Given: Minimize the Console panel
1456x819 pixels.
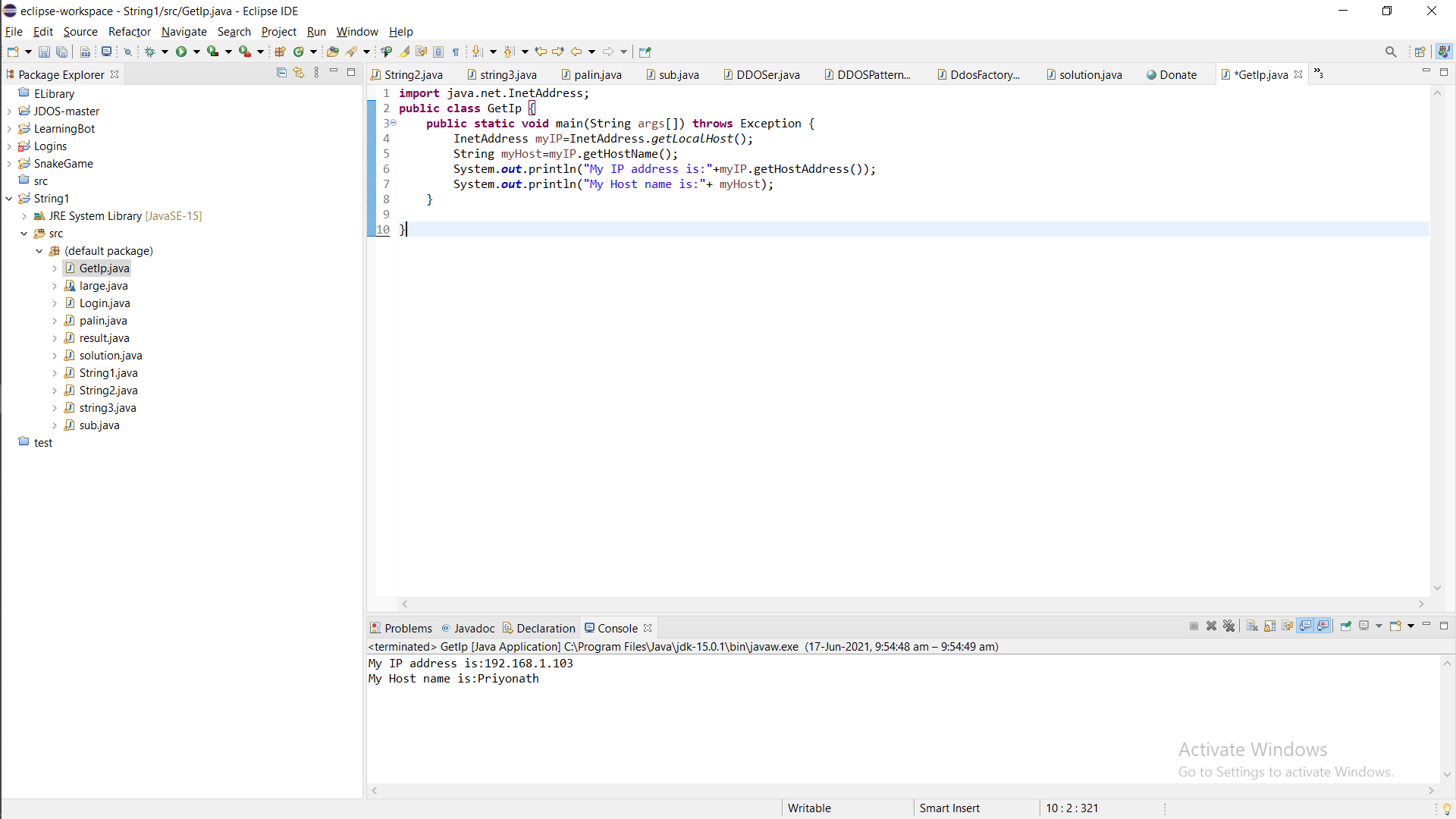Looking at the screenshot, I should tap(1426, 625).
